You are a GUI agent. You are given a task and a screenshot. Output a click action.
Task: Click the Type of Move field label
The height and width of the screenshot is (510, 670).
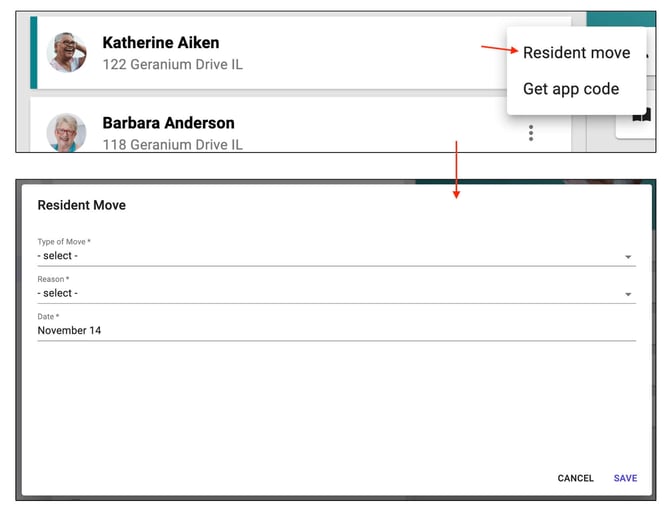[x=64, y=242]
